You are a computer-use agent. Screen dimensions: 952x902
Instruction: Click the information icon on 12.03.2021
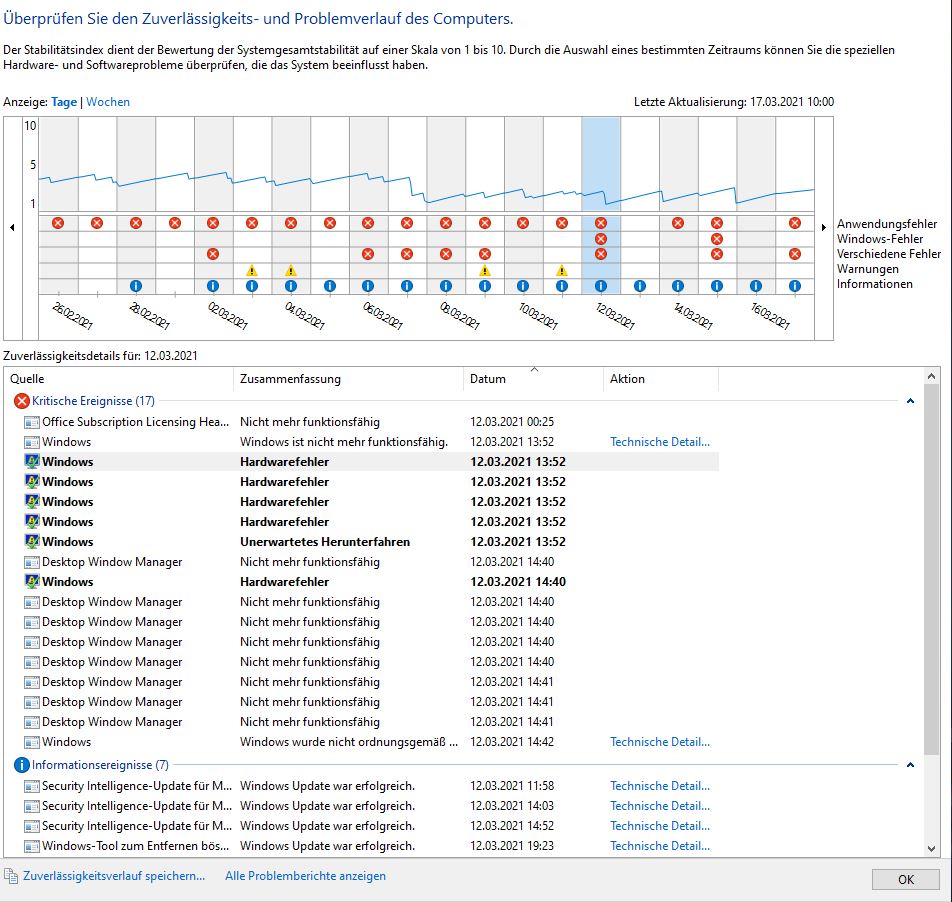[601, 286]
